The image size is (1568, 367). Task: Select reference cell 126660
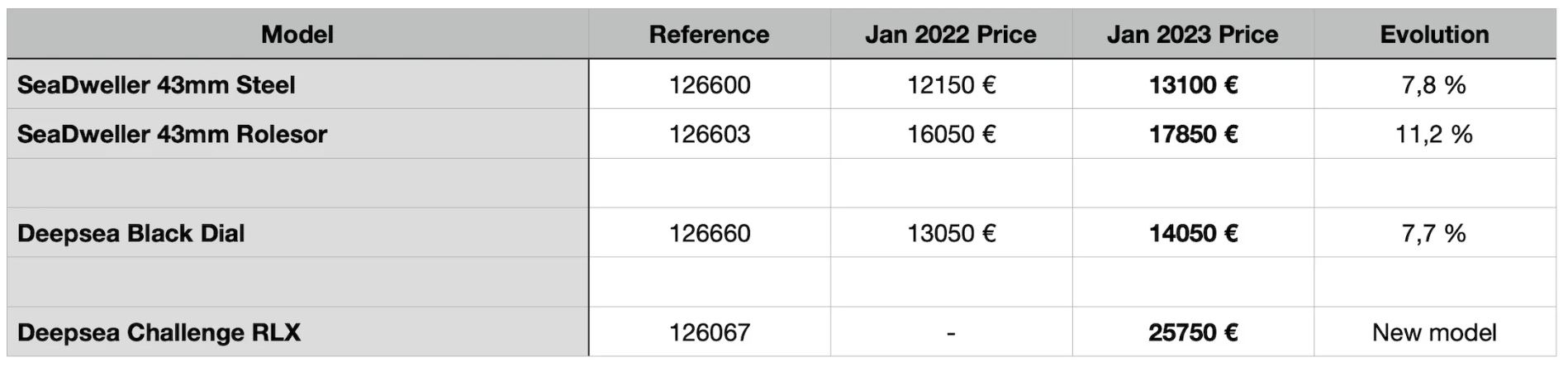[709, 234]
